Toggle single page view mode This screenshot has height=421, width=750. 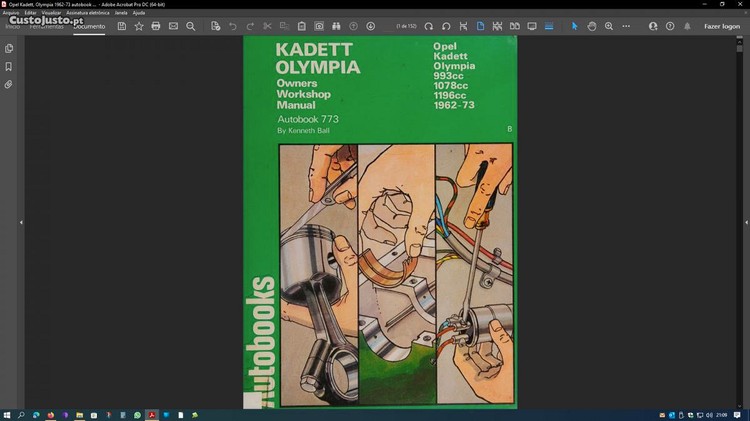[x=480, y=26]
